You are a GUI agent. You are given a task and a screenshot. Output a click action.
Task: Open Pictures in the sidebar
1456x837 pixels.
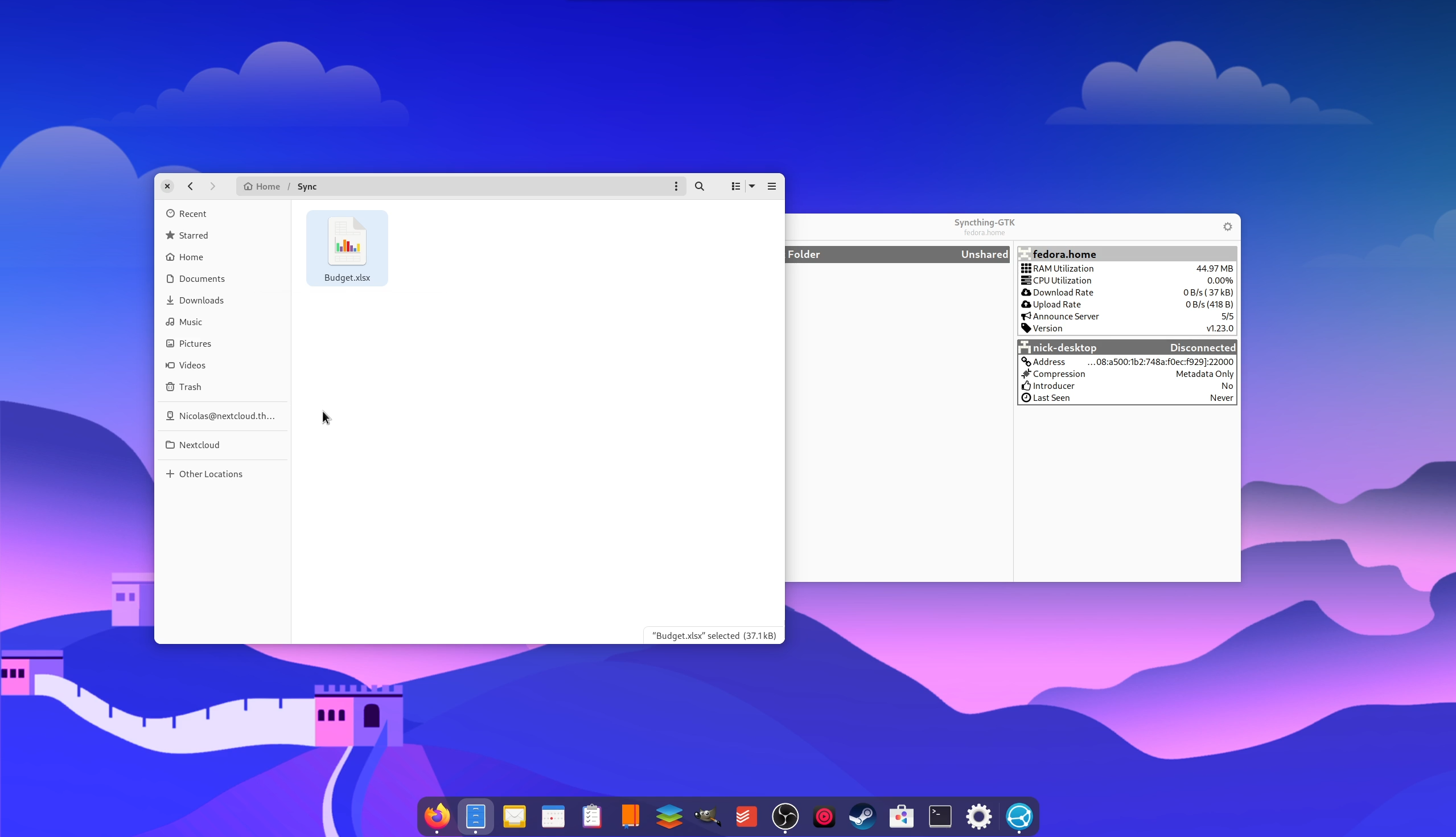[x=223, y=344]
